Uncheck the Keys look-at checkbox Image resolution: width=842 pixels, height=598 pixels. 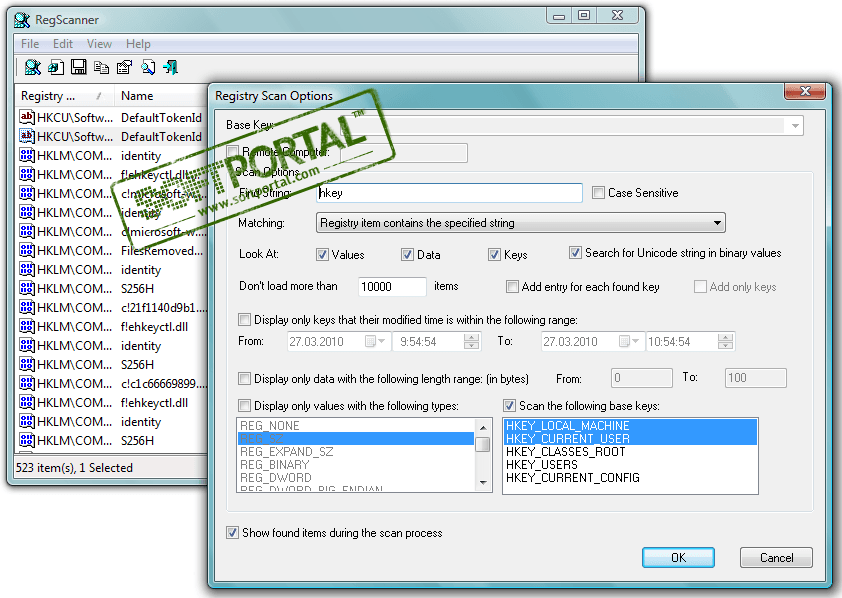pos(495,254)
